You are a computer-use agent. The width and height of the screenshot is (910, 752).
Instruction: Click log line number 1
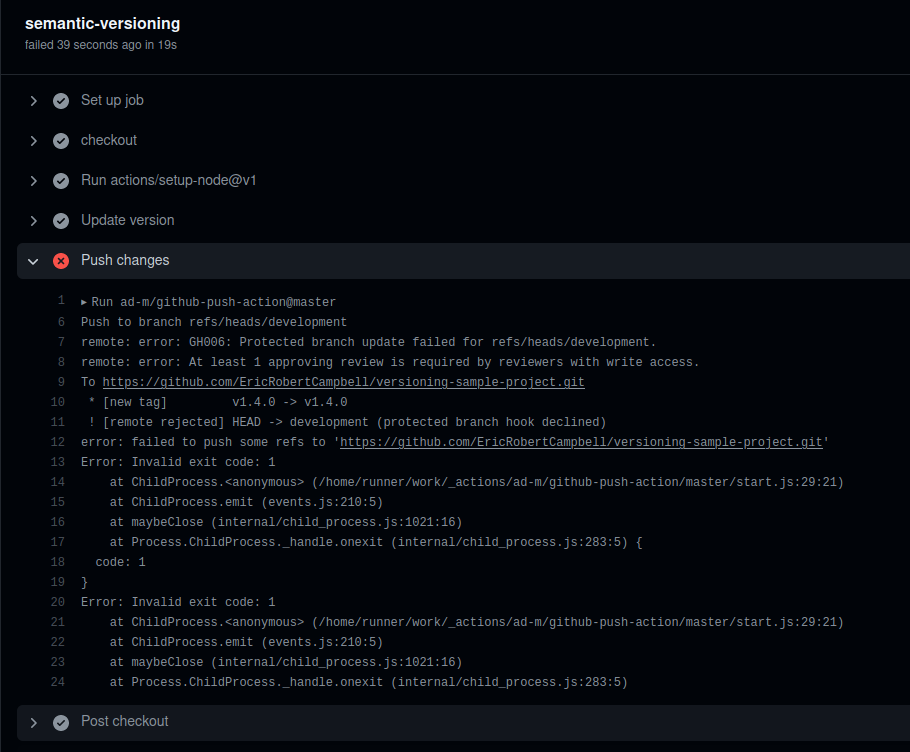pos(61,301)
